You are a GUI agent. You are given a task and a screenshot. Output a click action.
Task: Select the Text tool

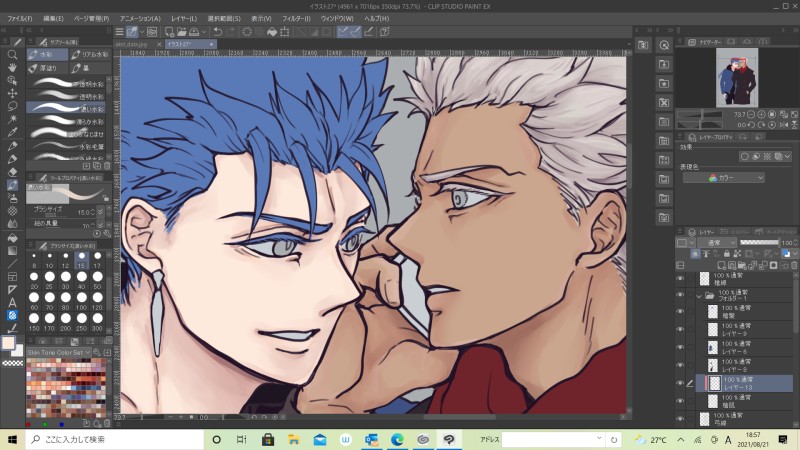point(12,303)
